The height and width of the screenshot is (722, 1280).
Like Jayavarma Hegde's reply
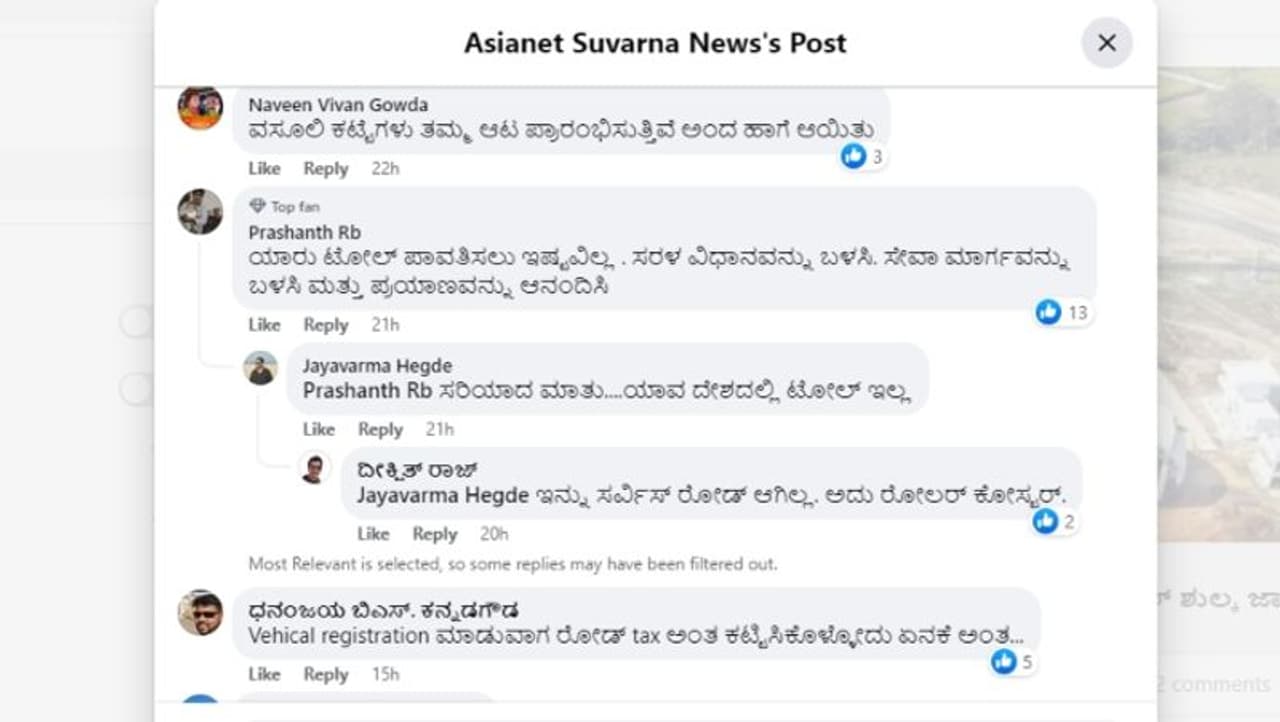319,429
